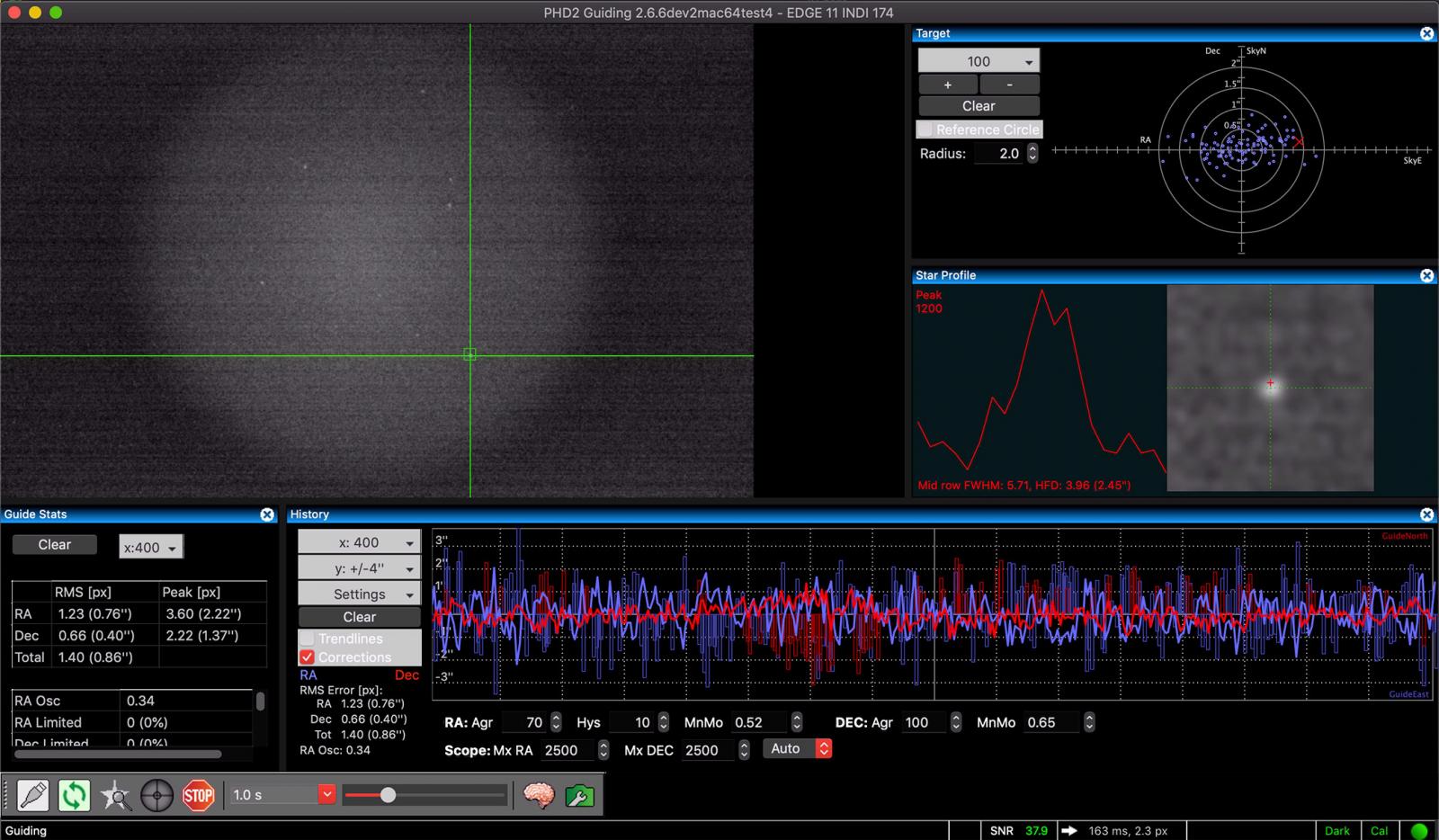Click the RA legend label in History
The height and width of the screenshot is (840, 1439).
pyautogui.click(x=308, y=675)
